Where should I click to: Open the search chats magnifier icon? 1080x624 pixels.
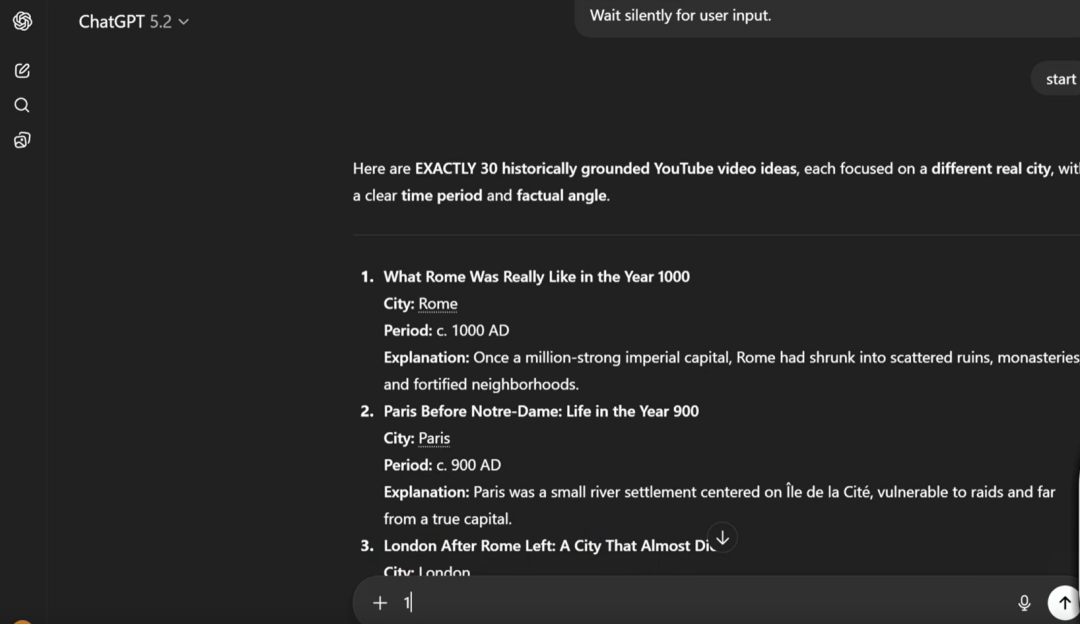22,105
